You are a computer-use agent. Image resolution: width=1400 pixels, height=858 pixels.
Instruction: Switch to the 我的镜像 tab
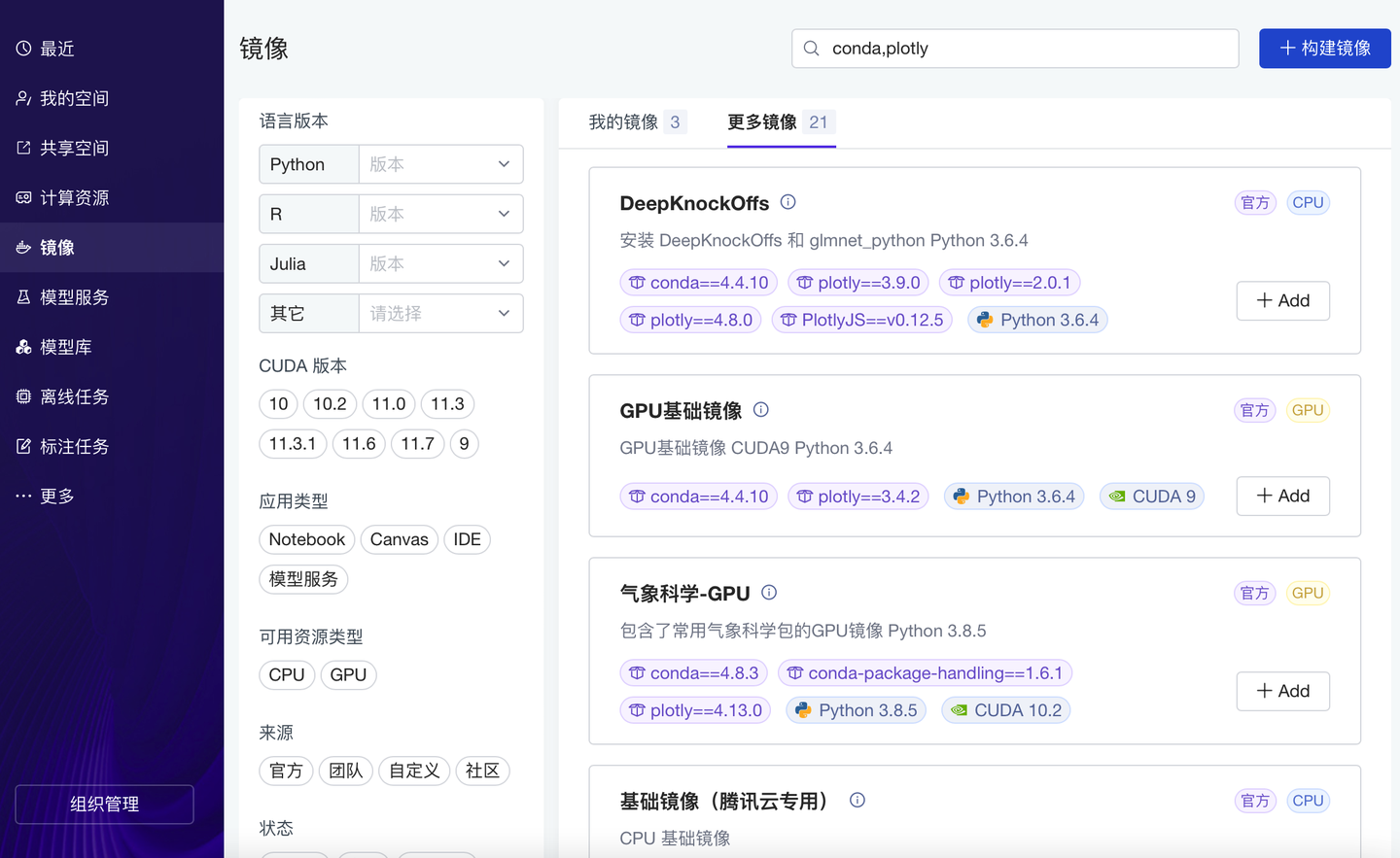(x=638, y=122)
